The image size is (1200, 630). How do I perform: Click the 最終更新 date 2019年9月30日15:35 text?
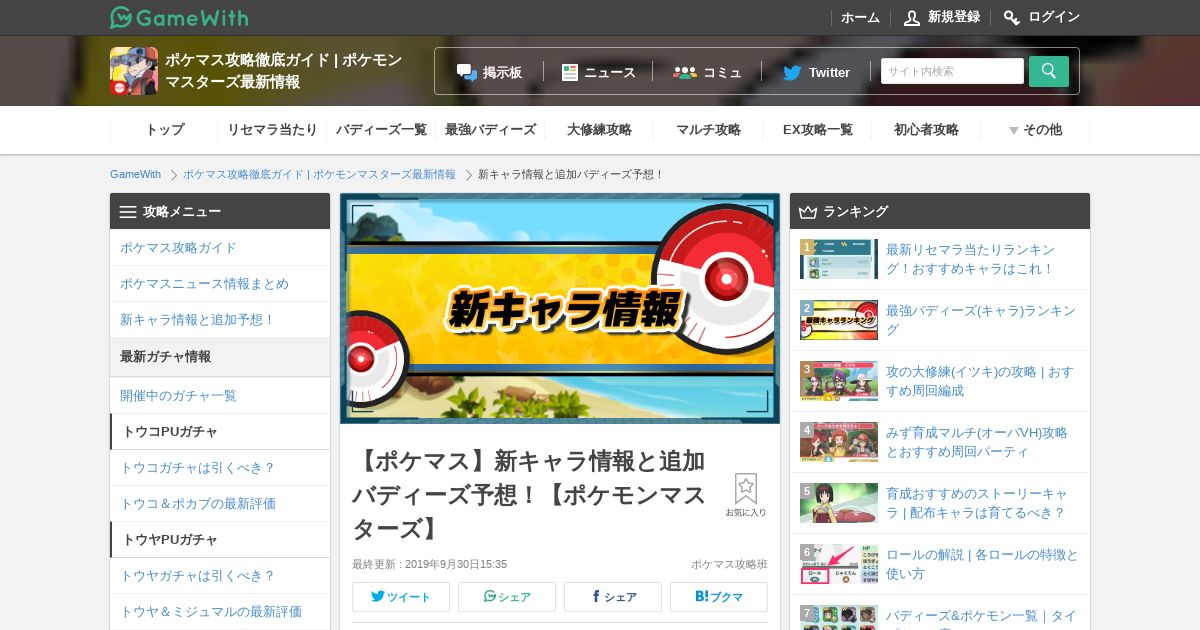pos(429,564)
